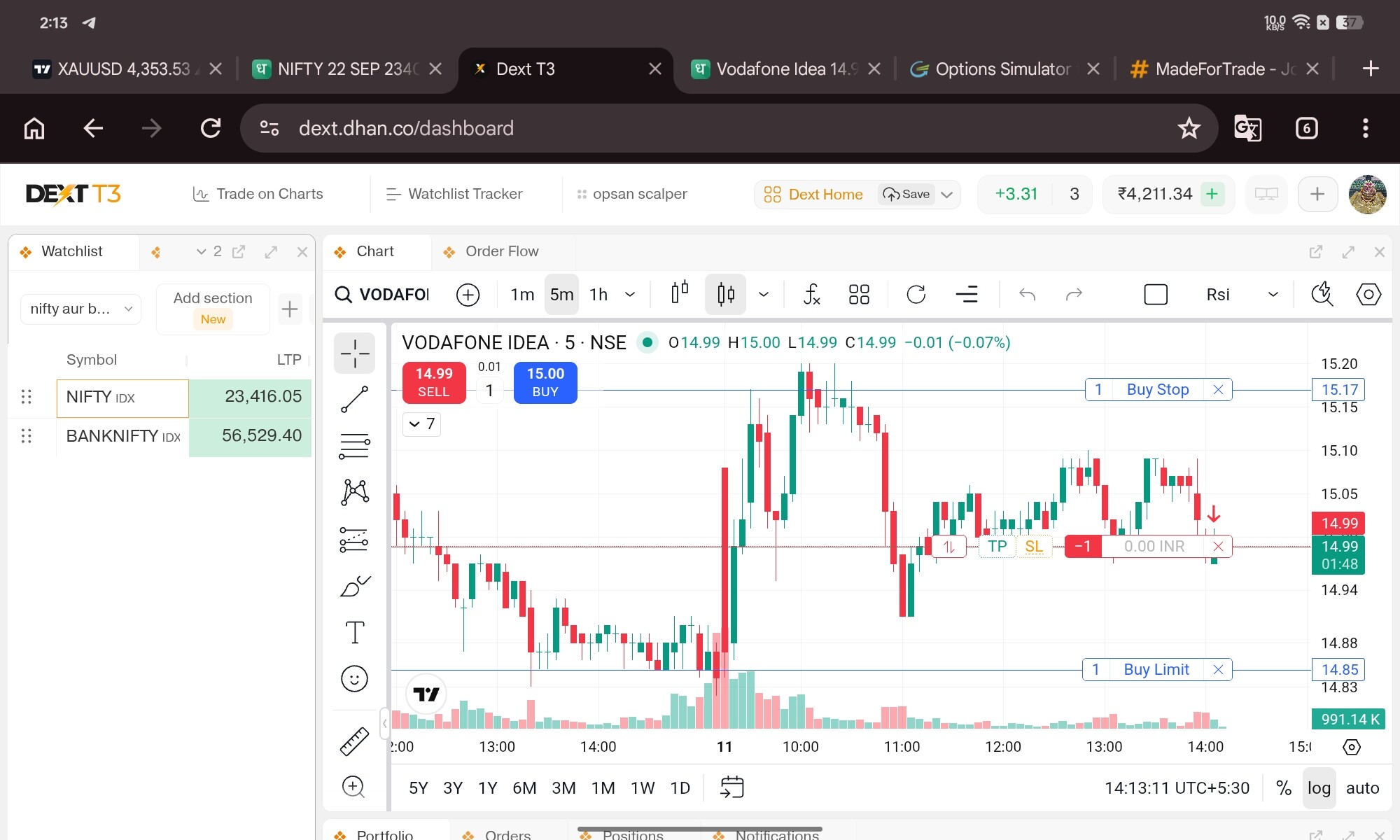The width and height of the screenshot is (1400, 840).
Task: Expand the chart type dropdown arrow
Action: 764,295
